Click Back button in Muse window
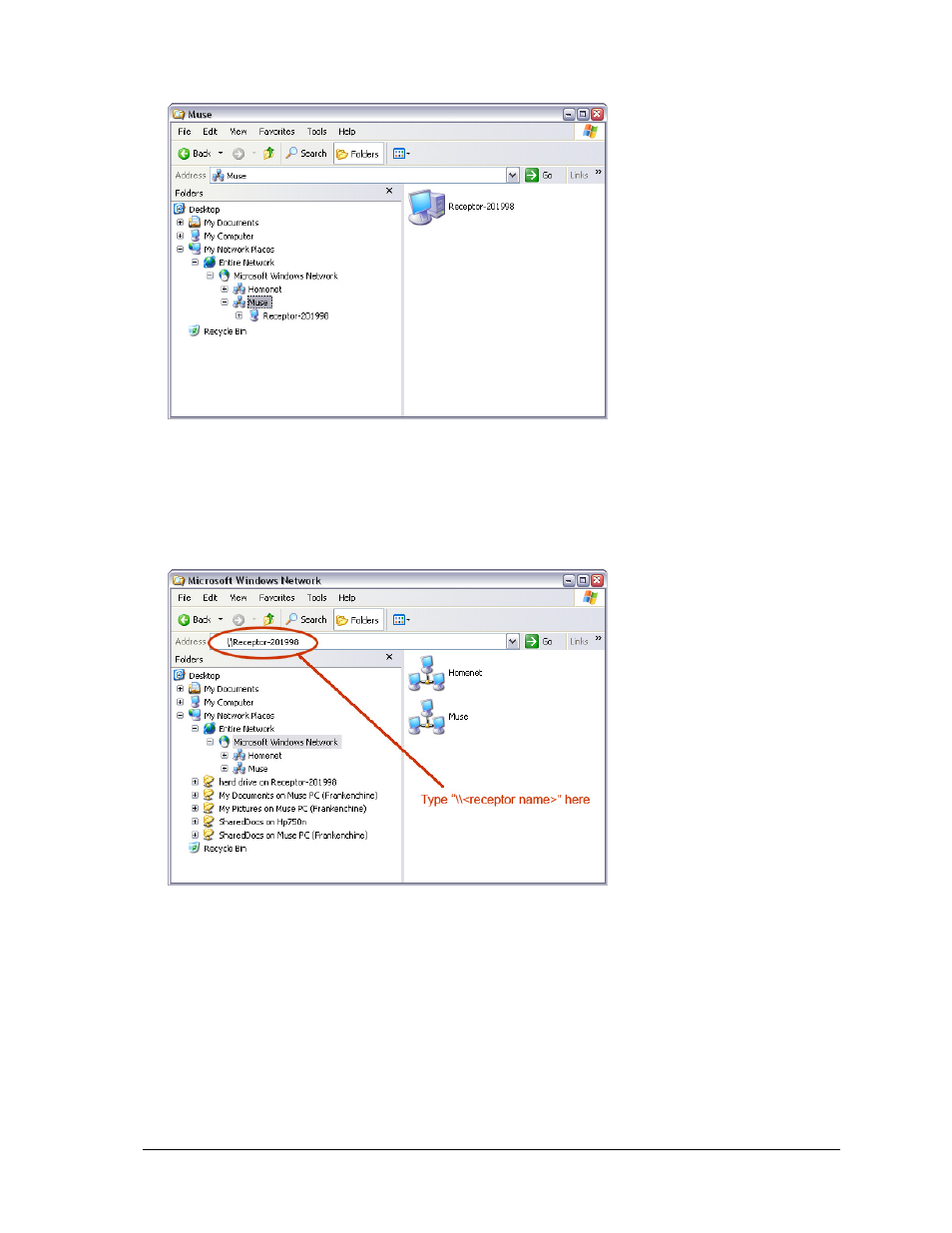This screenshot has height=1233, width=952. 196,154
